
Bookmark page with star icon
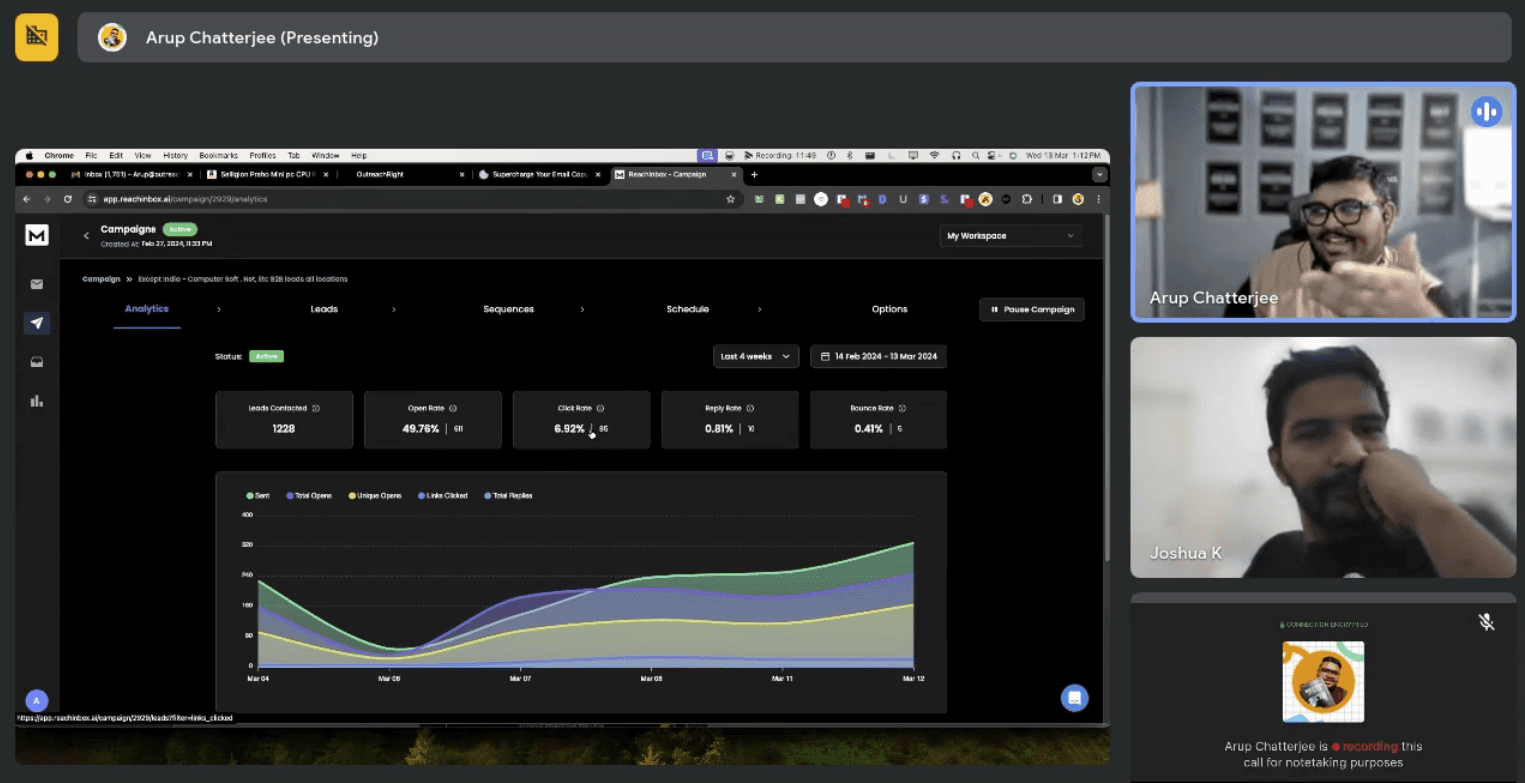[731, 199]
